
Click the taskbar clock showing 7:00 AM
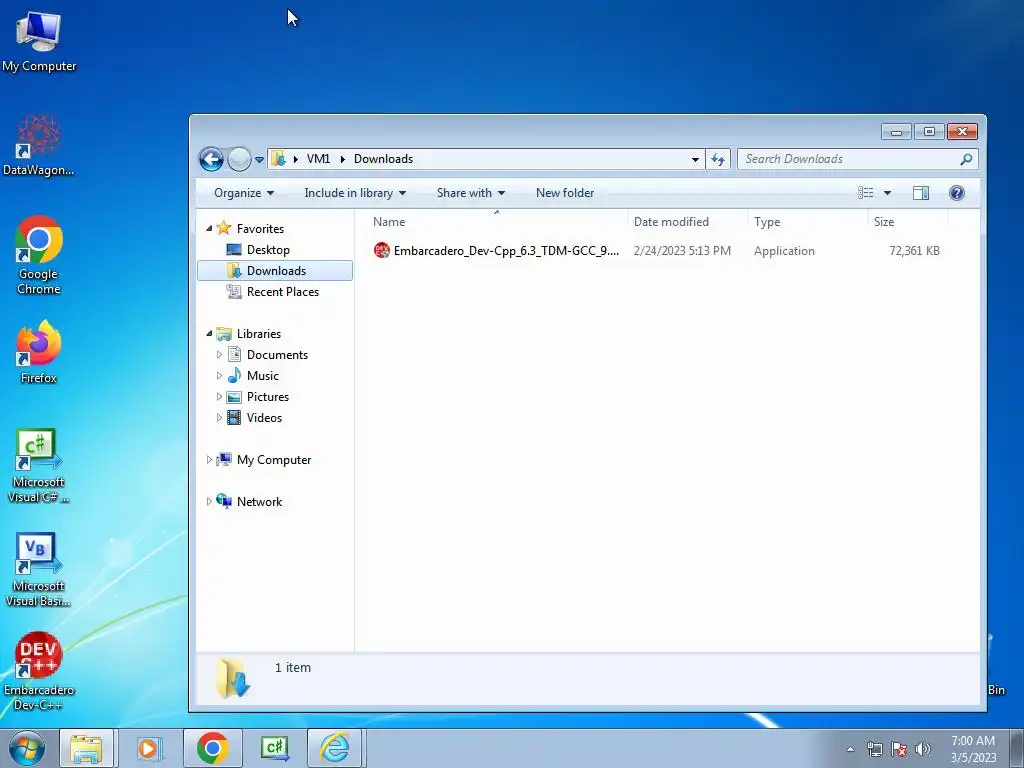point(973,749)
